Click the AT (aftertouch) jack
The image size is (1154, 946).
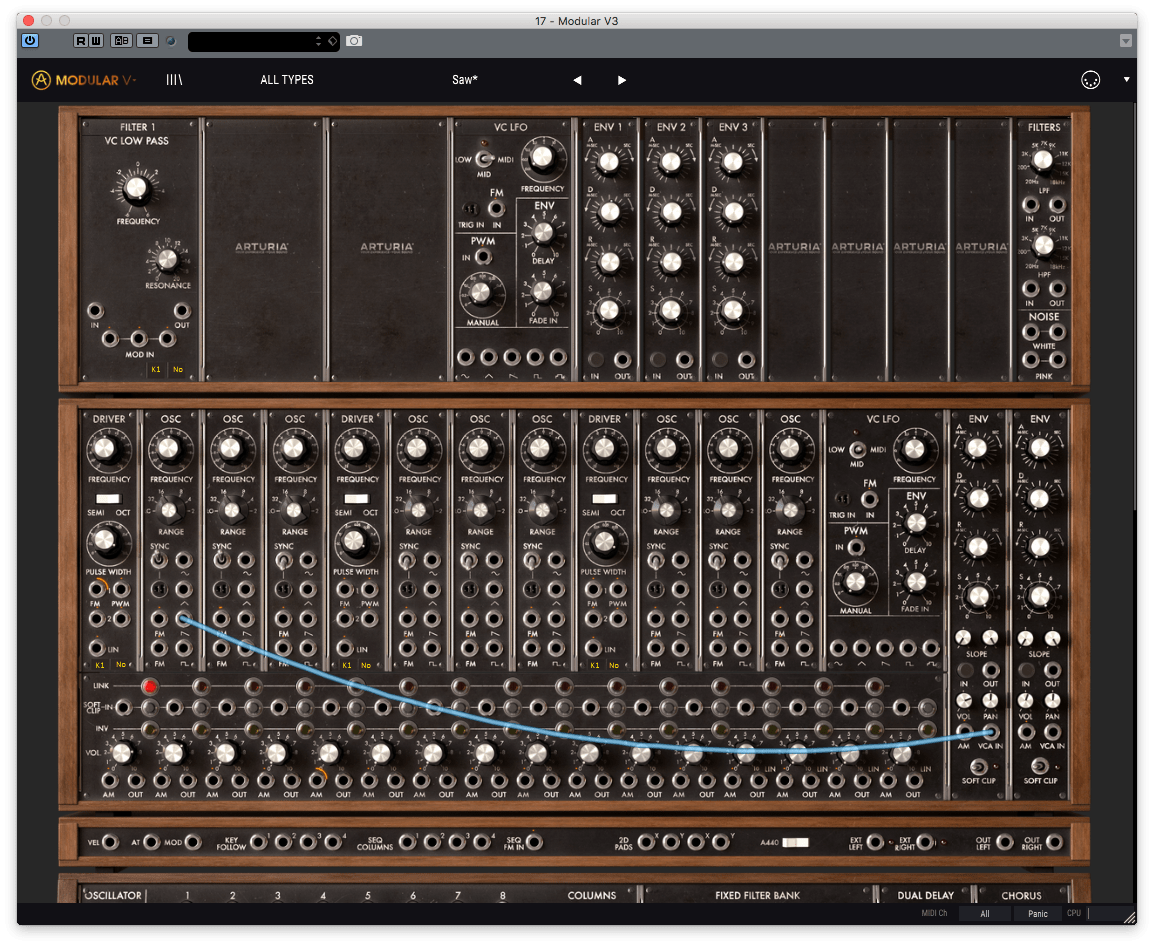click(x=151, y=842)
